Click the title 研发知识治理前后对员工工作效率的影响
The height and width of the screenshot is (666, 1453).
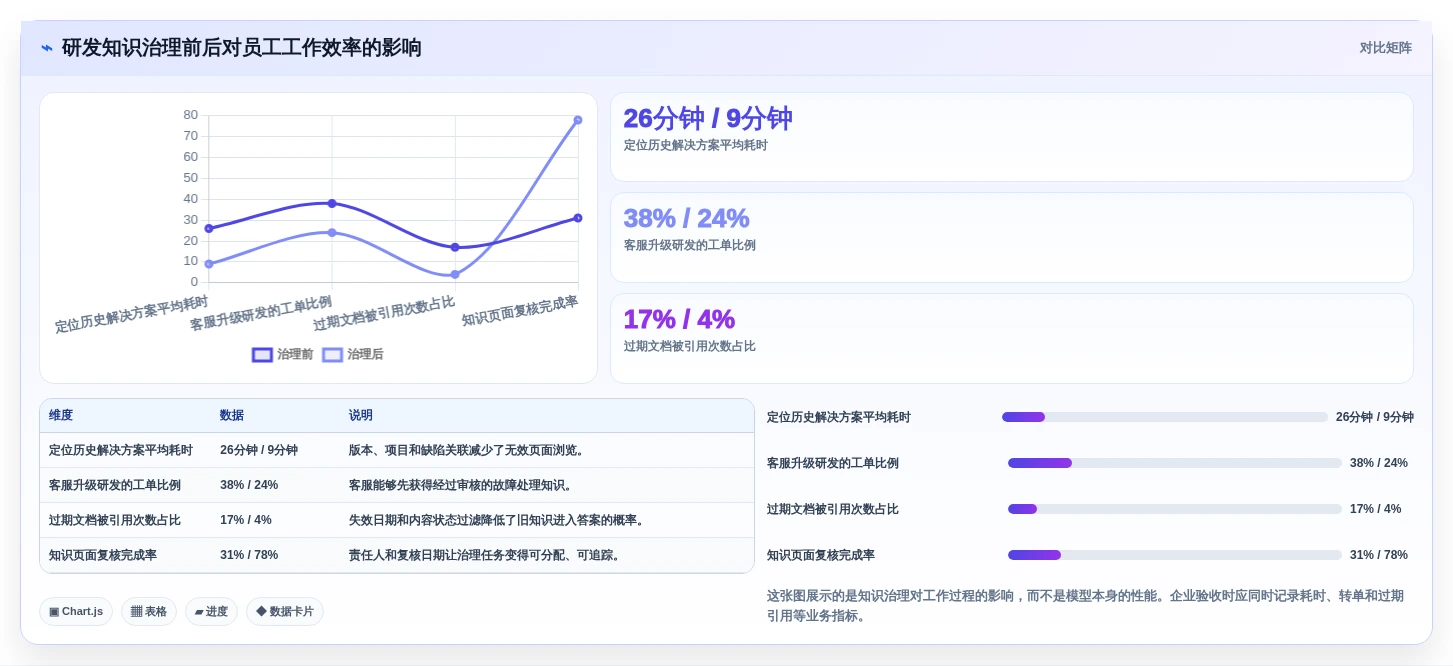[242, 48]
